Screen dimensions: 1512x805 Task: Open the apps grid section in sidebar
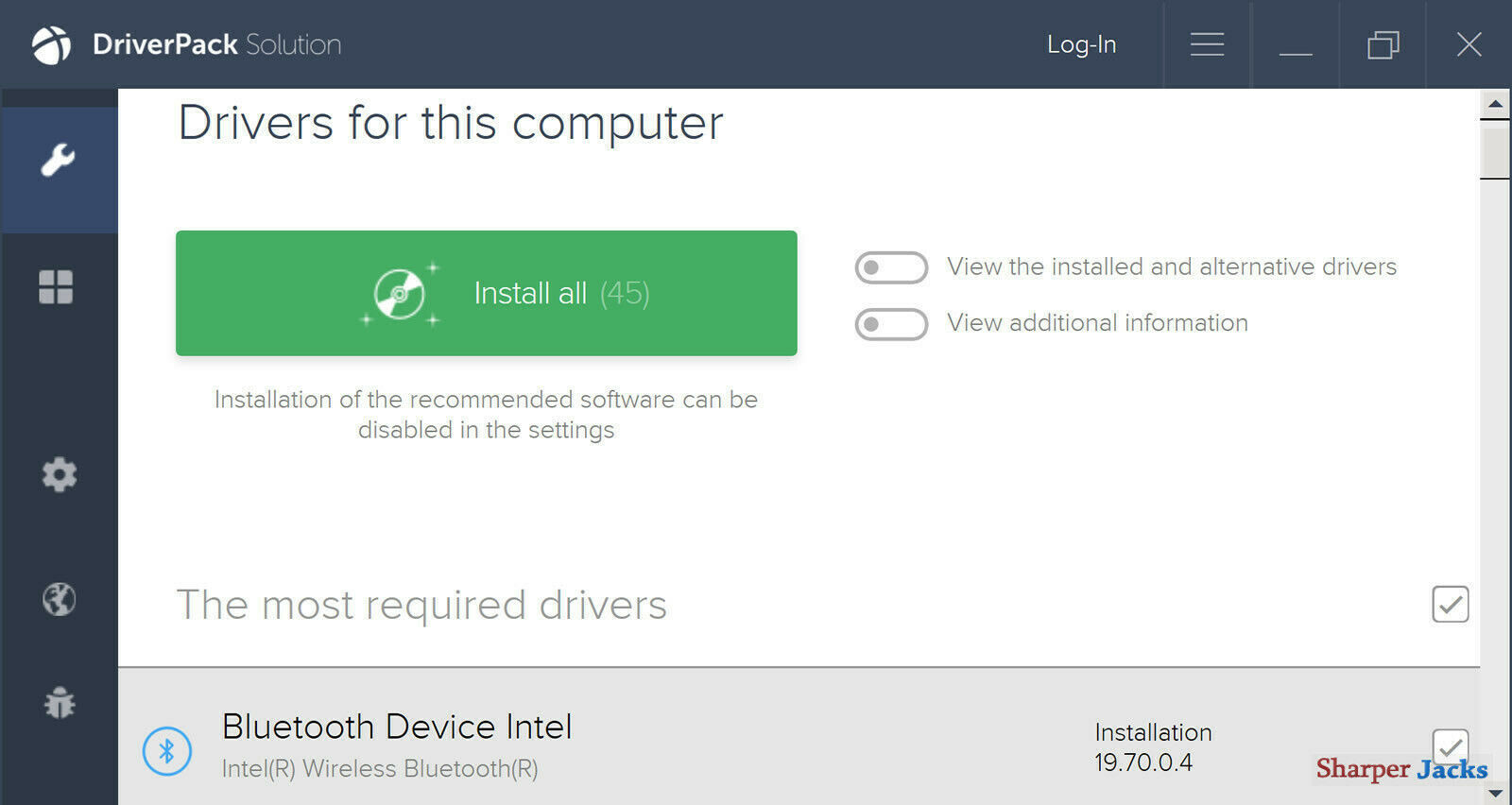pyautogui.click(x=56, y=287)
